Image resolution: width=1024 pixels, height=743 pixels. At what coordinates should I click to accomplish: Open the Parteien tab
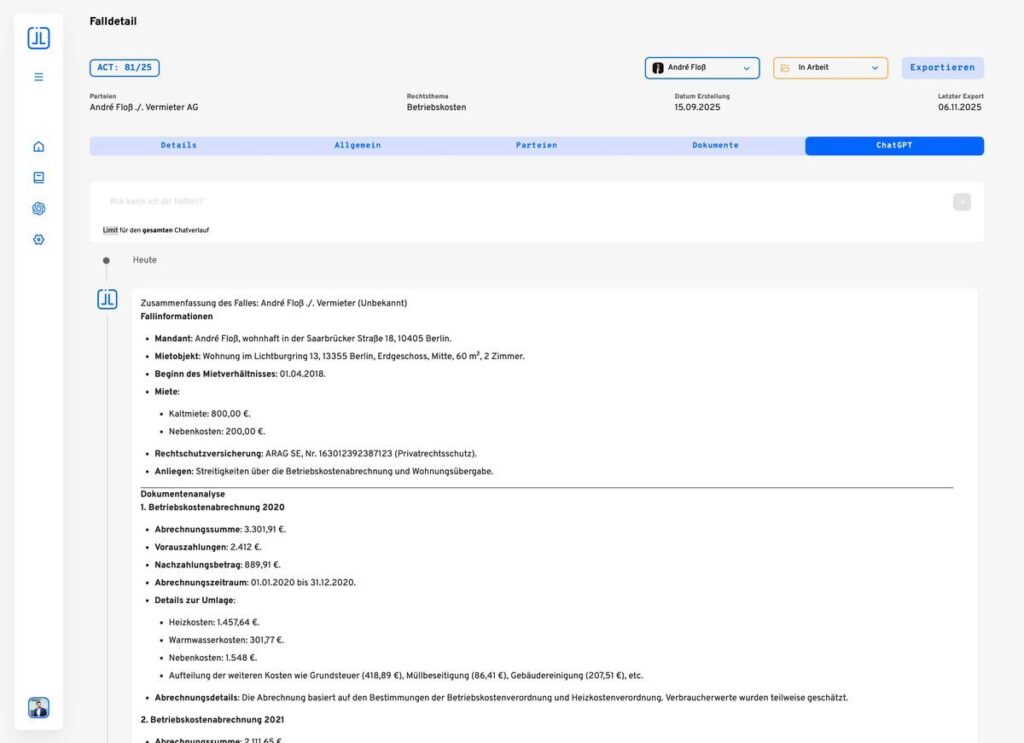(x=536, y=146)
